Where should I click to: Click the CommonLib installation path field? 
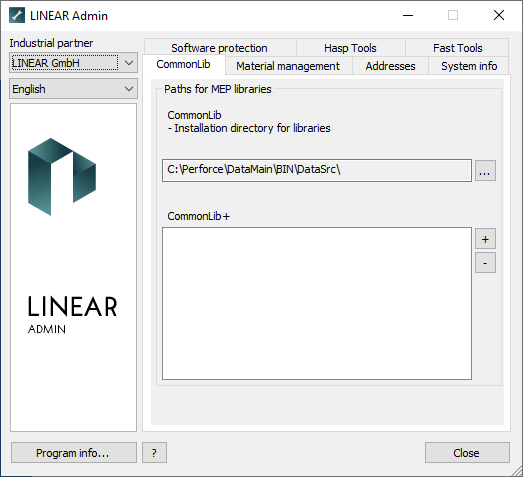[x=317, y=170]
